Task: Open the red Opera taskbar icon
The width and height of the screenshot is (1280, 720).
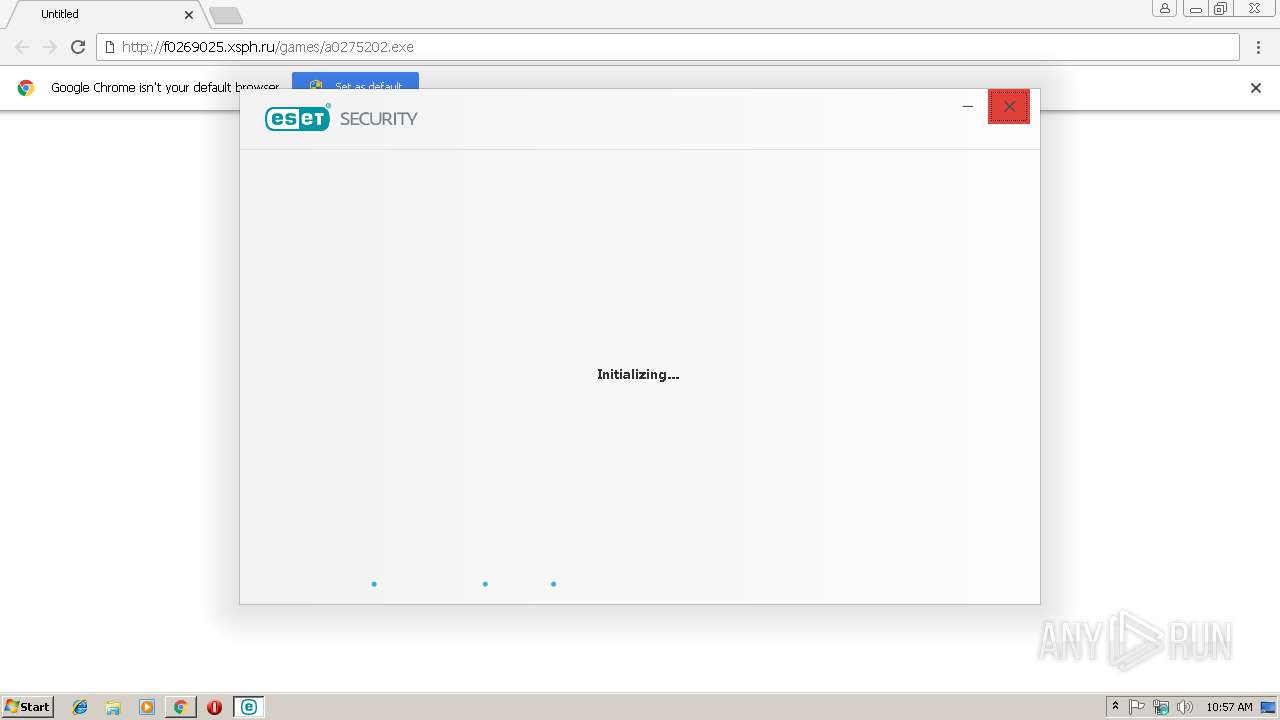Action: click(214, 707)
